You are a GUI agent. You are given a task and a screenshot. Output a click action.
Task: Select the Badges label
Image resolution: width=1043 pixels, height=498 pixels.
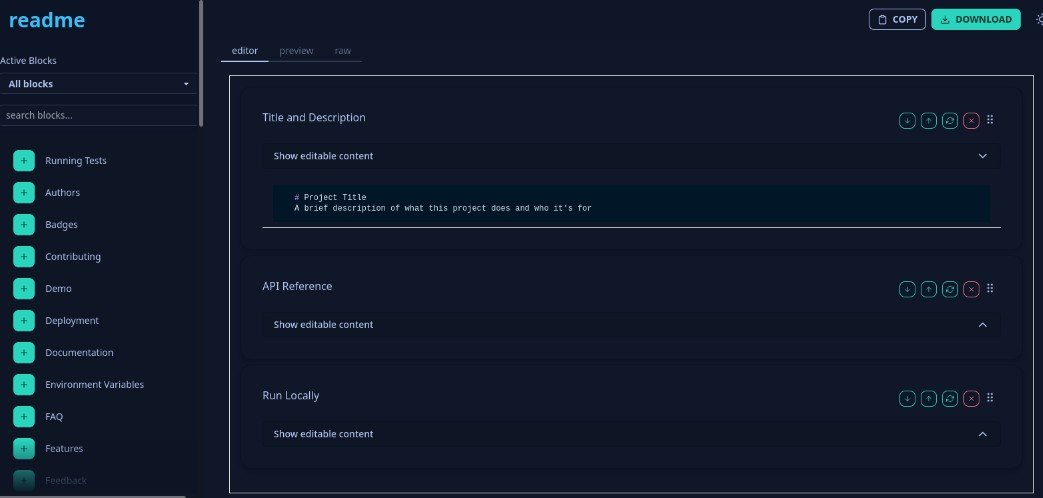tap(61, 224)
